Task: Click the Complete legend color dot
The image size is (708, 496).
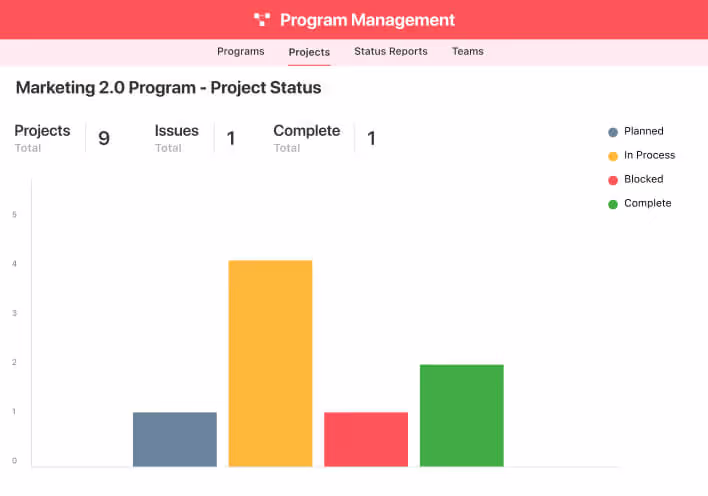Action: pos(613,204)
